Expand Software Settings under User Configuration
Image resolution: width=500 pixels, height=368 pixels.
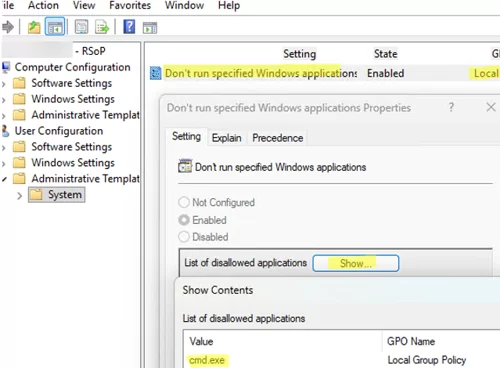[x=4, y=147]
